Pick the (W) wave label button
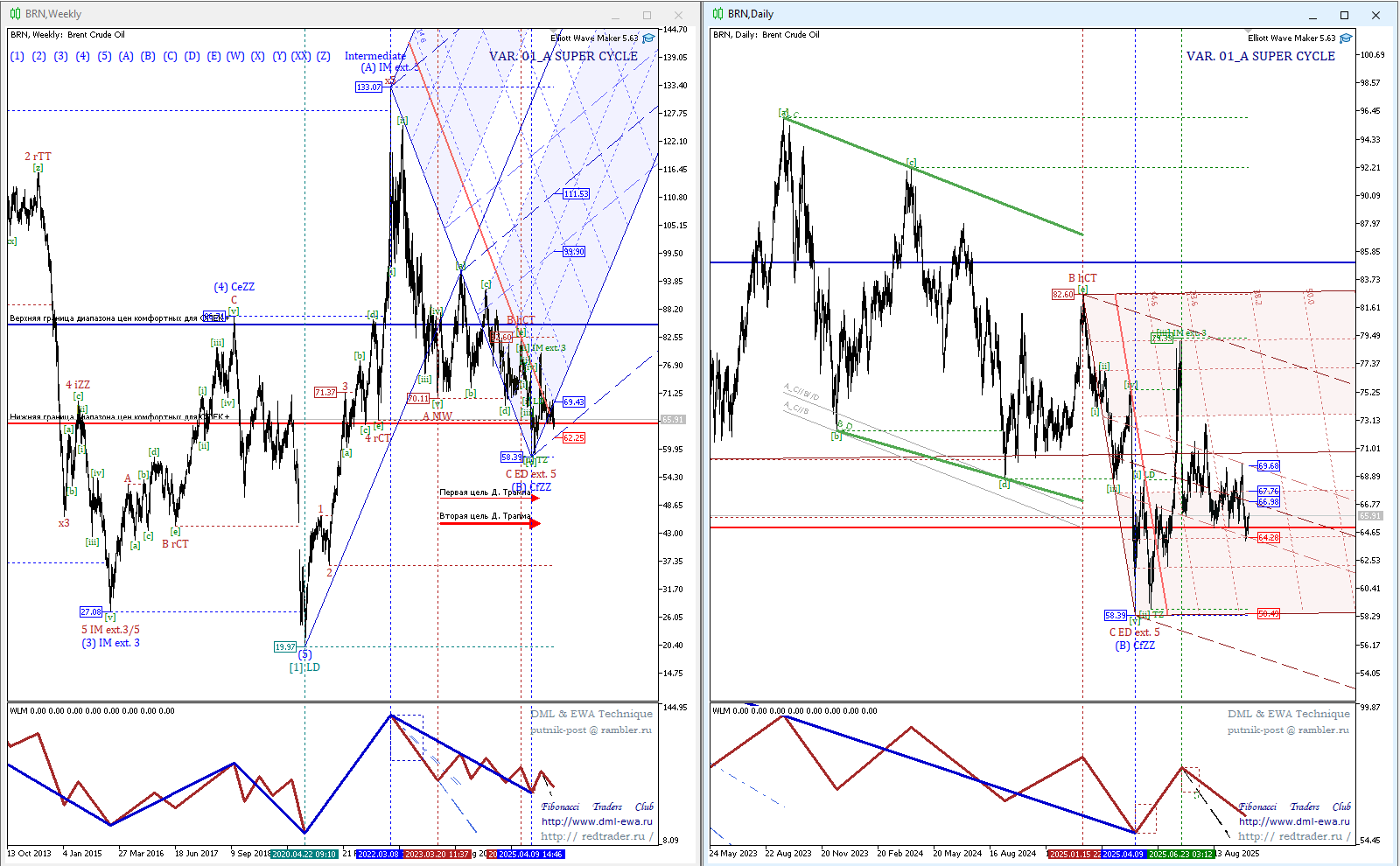This screenshot has width=1400, height=866. (235, 56)
